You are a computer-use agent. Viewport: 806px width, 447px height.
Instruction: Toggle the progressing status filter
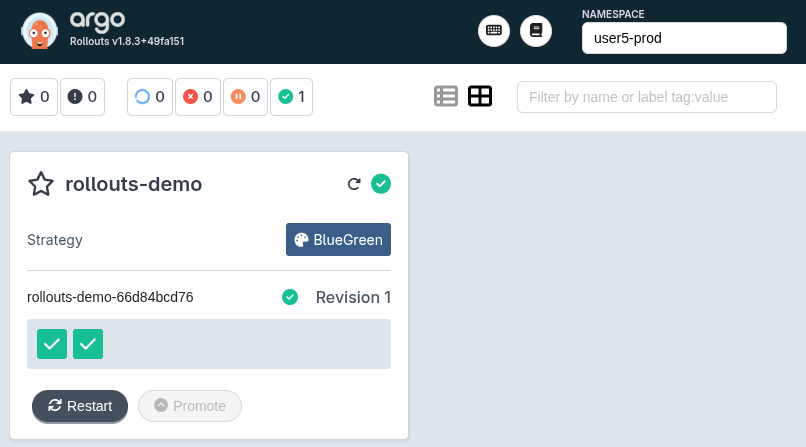pos(150,97)
